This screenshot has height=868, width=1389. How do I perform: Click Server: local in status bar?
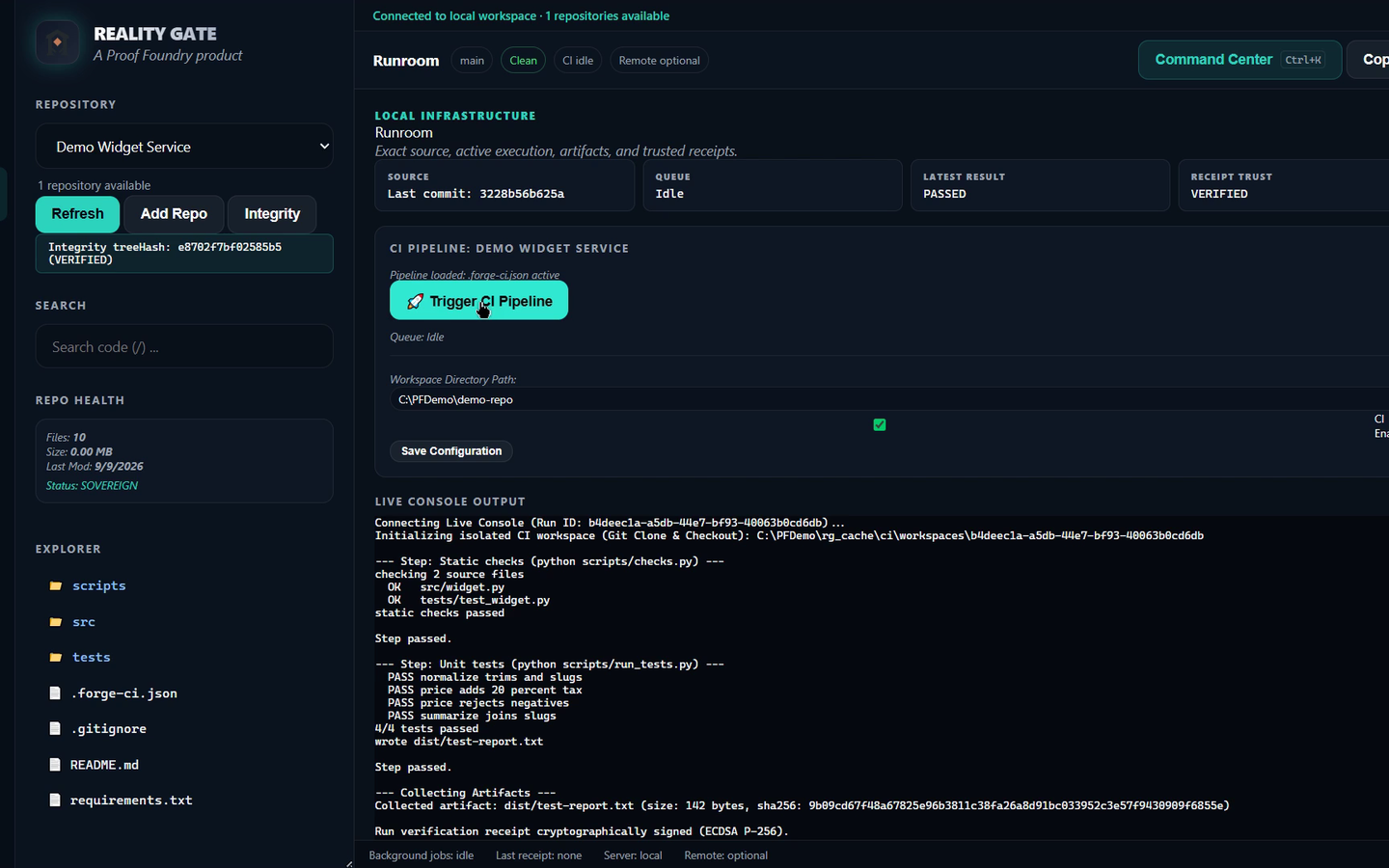[633, 855]
